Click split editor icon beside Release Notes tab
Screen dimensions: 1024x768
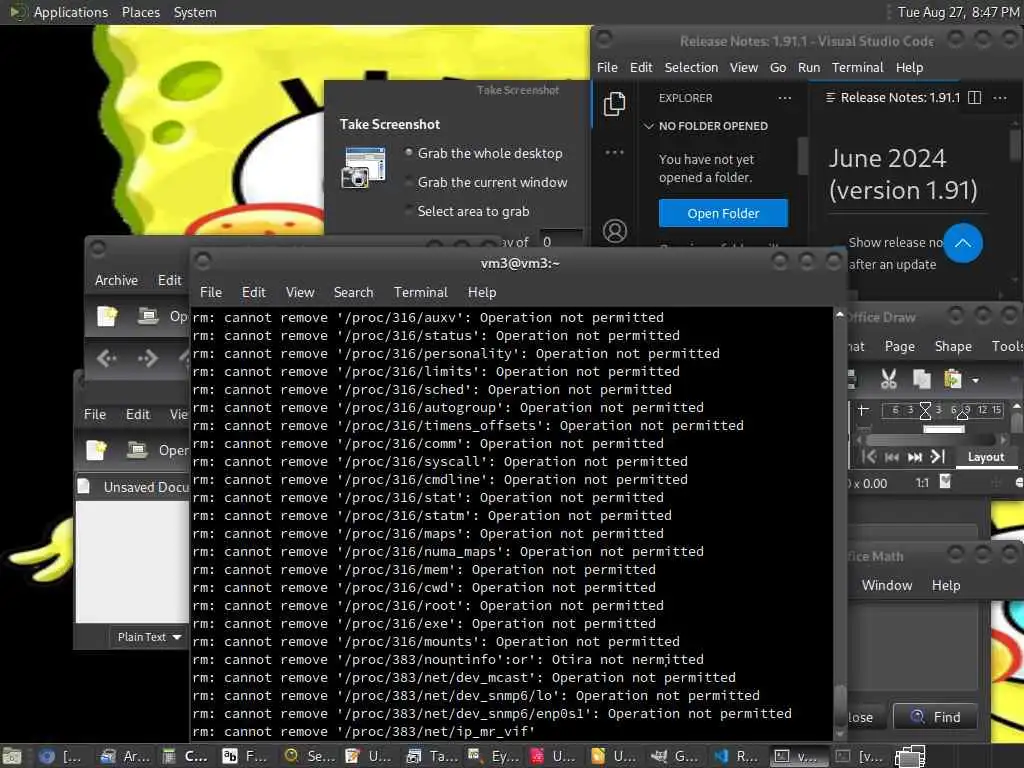pyautogui.click(x=974, y=98)
